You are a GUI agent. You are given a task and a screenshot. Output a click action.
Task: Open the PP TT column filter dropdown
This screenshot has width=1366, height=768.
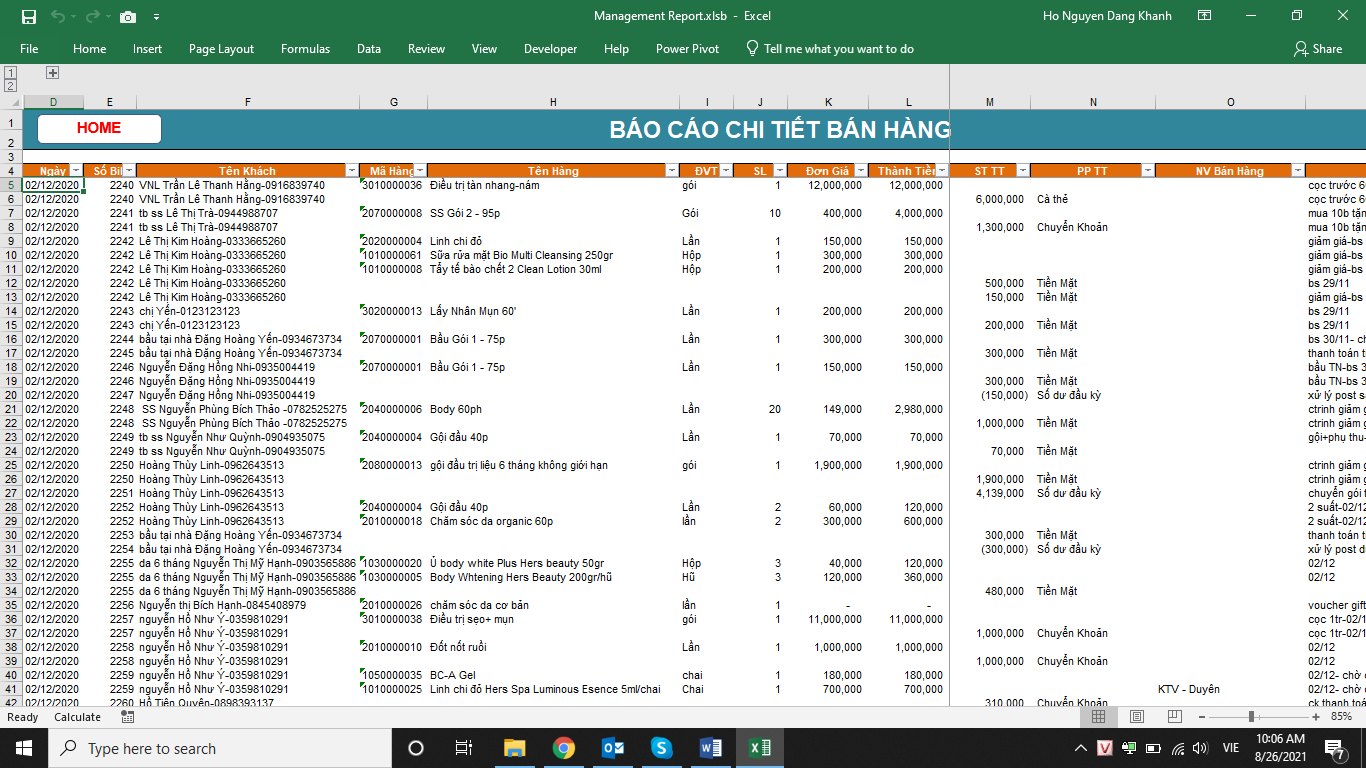pos(1147,171)
